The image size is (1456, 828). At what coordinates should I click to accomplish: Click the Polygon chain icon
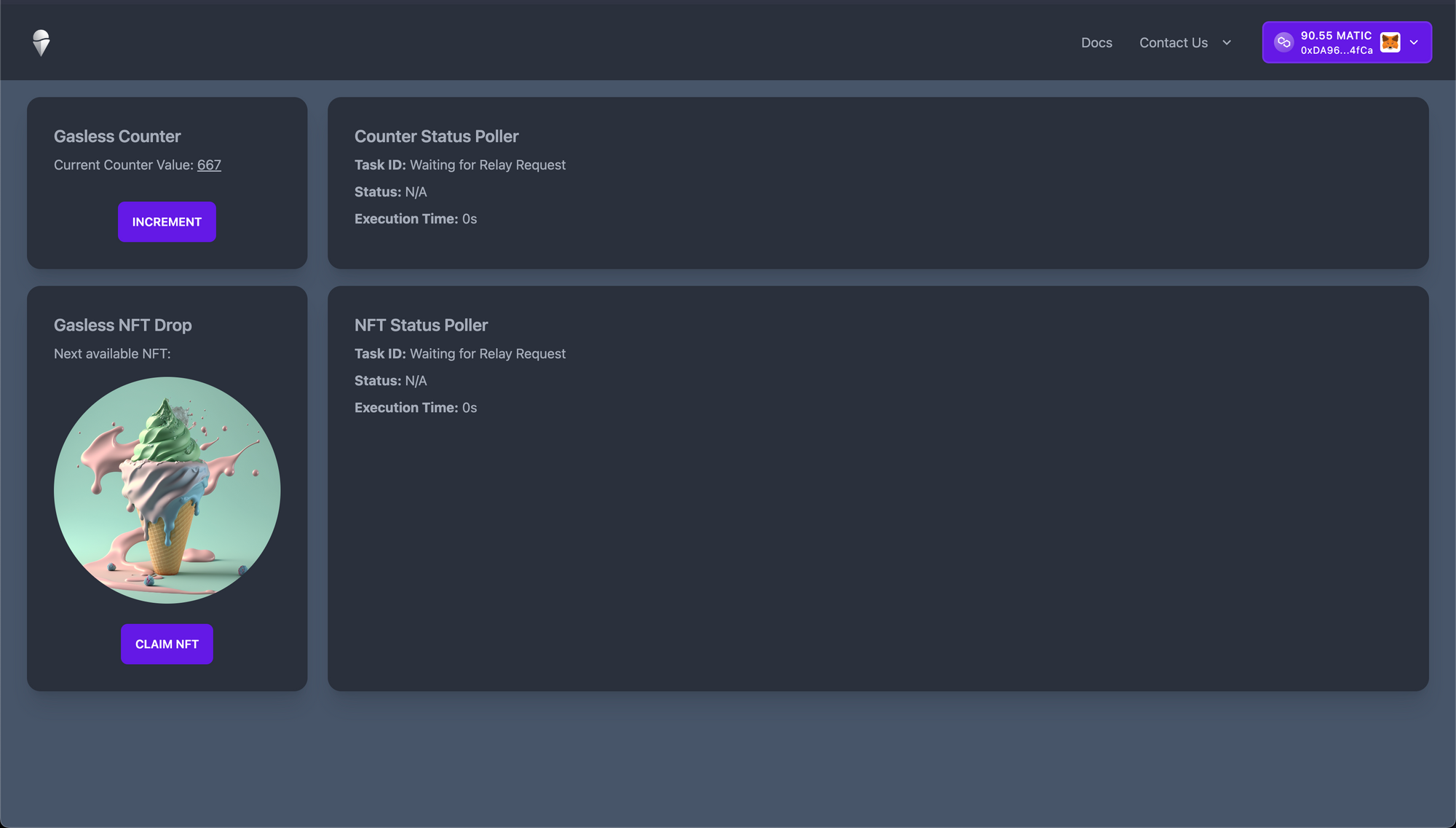click(x=1283, y=42)
